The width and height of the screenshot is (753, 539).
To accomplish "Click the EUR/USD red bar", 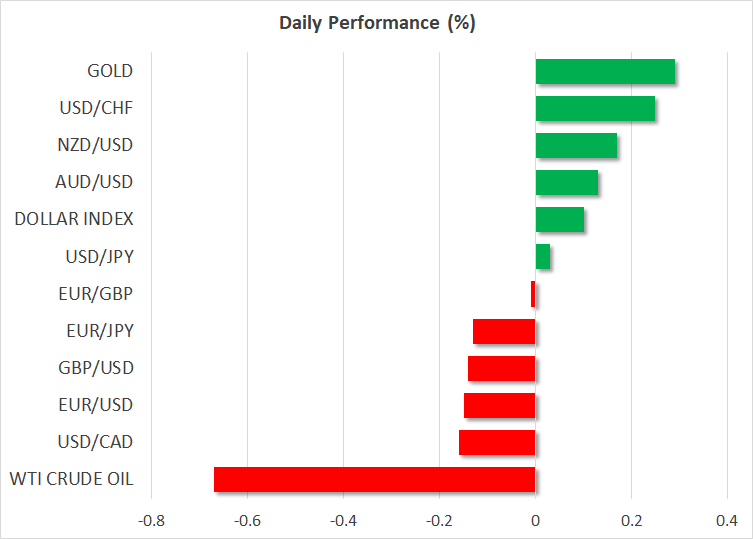I will tap(500, 405).
